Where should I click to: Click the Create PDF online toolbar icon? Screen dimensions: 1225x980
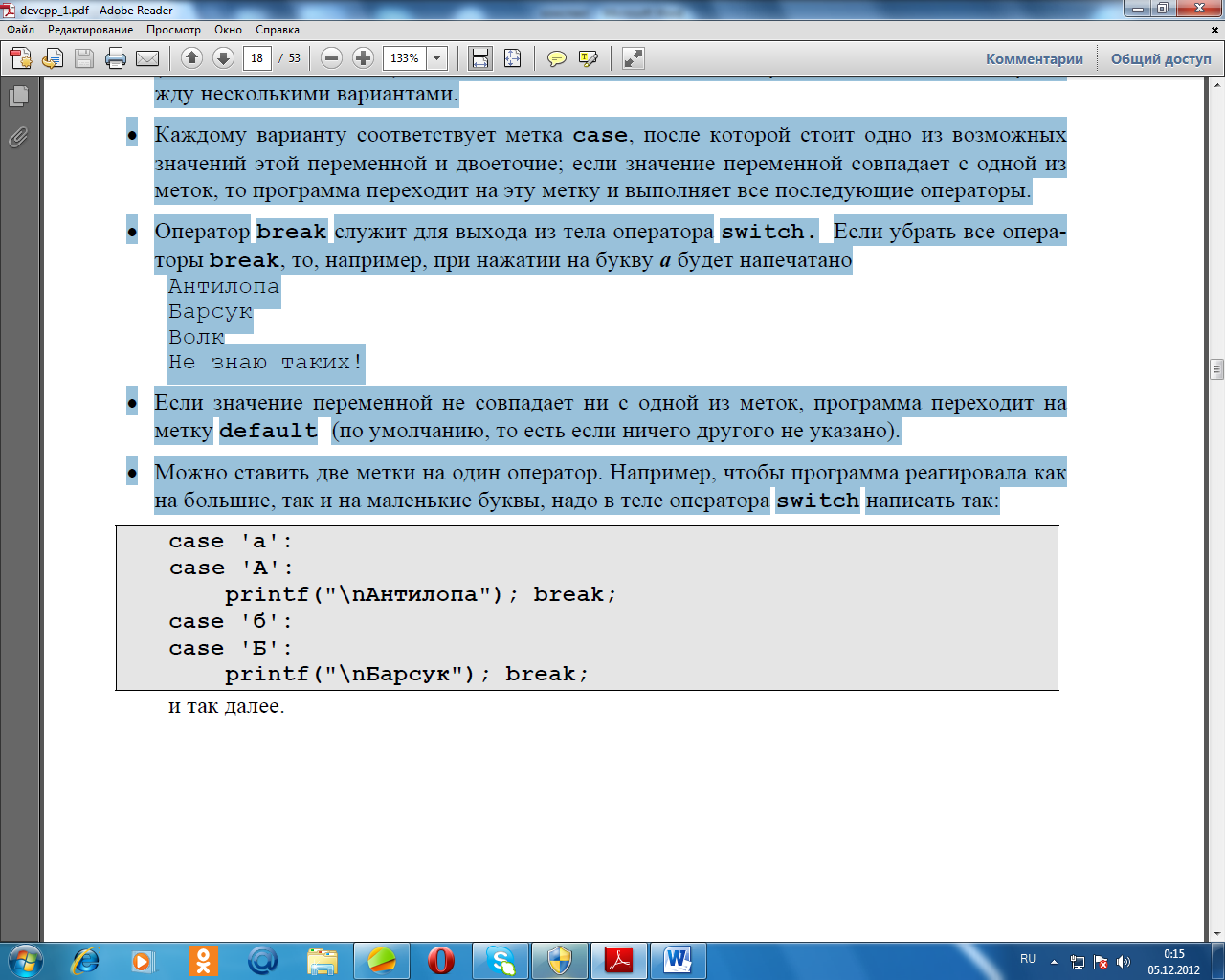point(21,58)
